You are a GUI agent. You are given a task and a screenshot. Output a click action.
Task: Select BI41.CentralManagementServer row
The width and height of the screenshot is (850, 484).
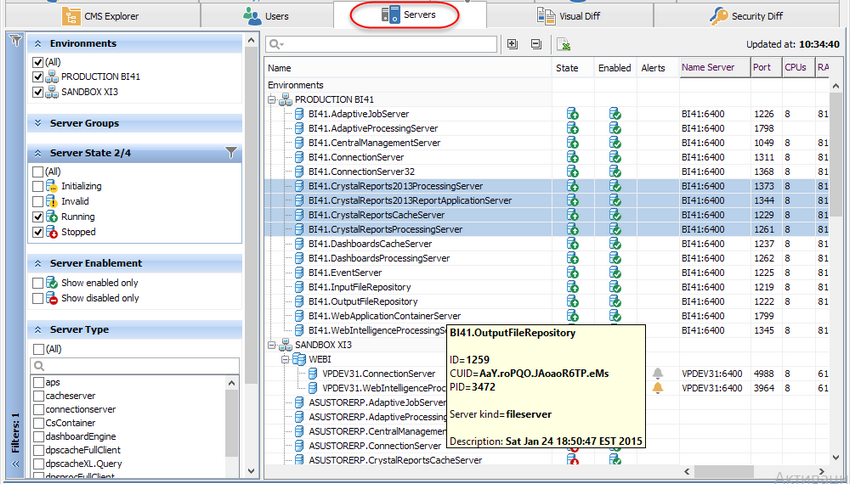546,143
